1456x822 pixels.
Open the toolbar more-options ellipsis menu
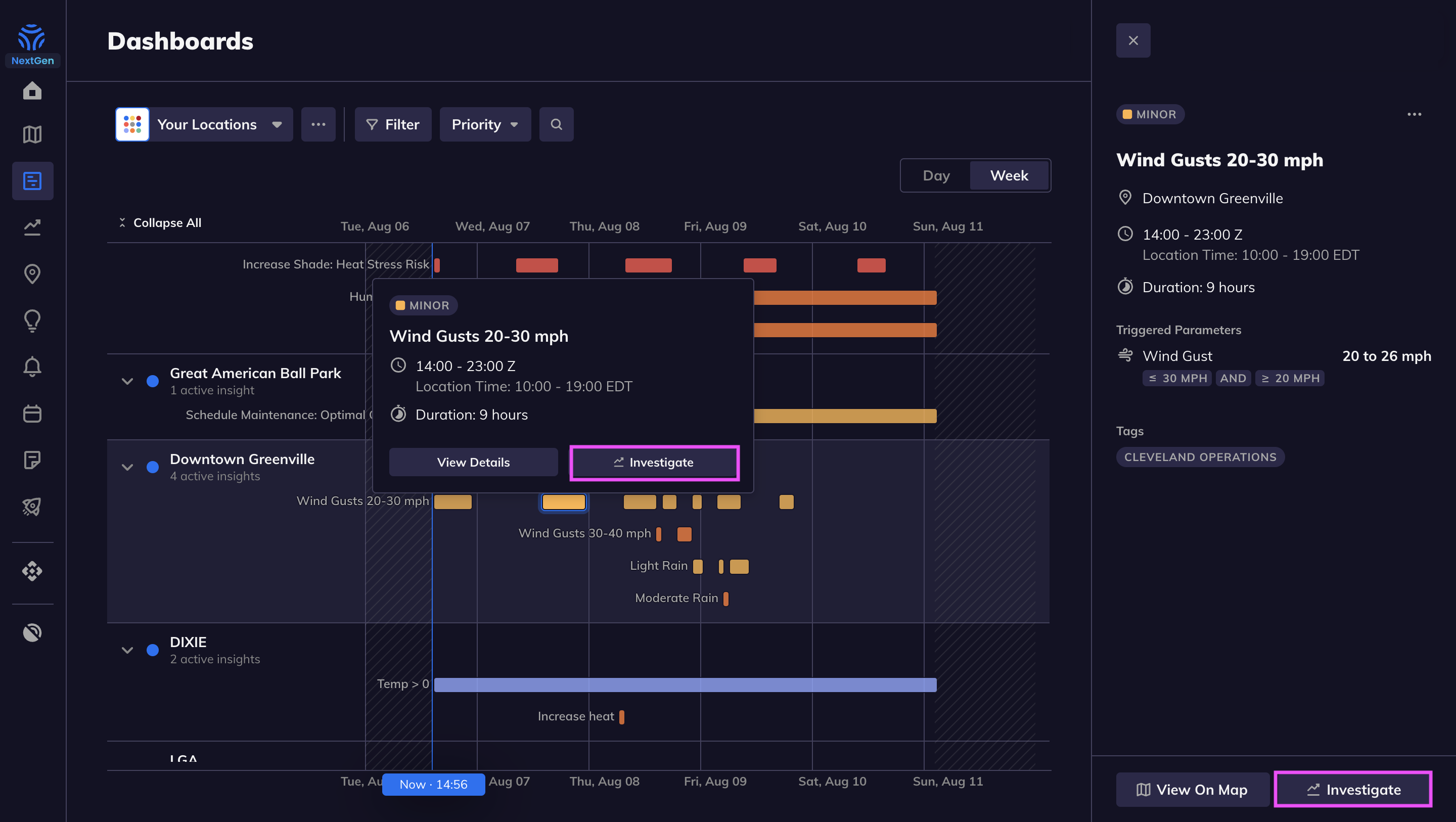tap(318, 124)
